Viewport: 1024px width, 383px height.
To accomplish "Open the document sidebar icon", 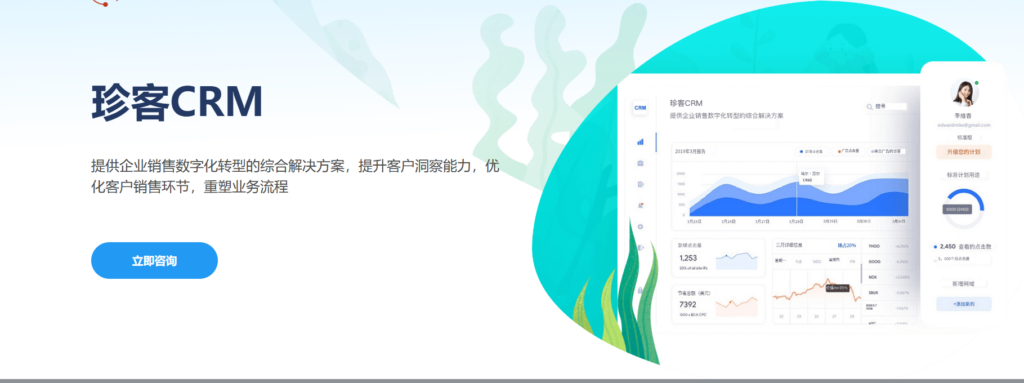I will (x=641, y=184).
